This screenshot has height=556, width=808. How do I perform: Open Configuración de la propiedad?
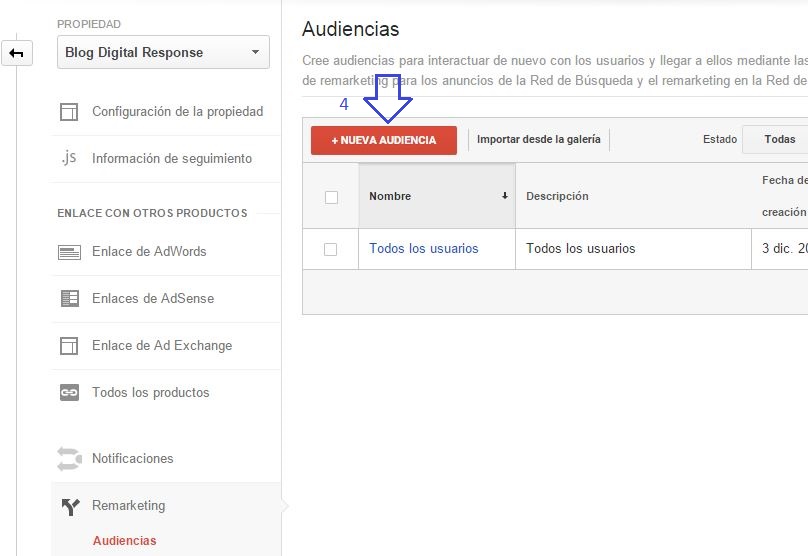pyautogui.click(x=177, y=112)
